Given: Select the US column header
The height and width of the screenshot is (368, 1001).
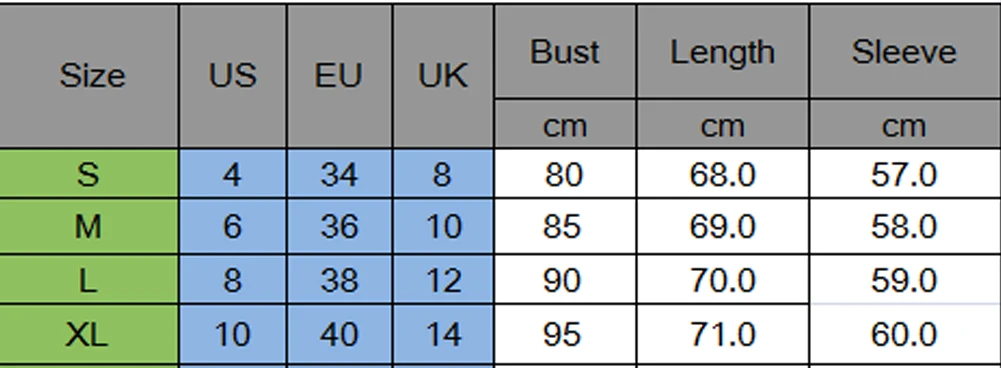Looking at the screenshot, I should point(233,76).
